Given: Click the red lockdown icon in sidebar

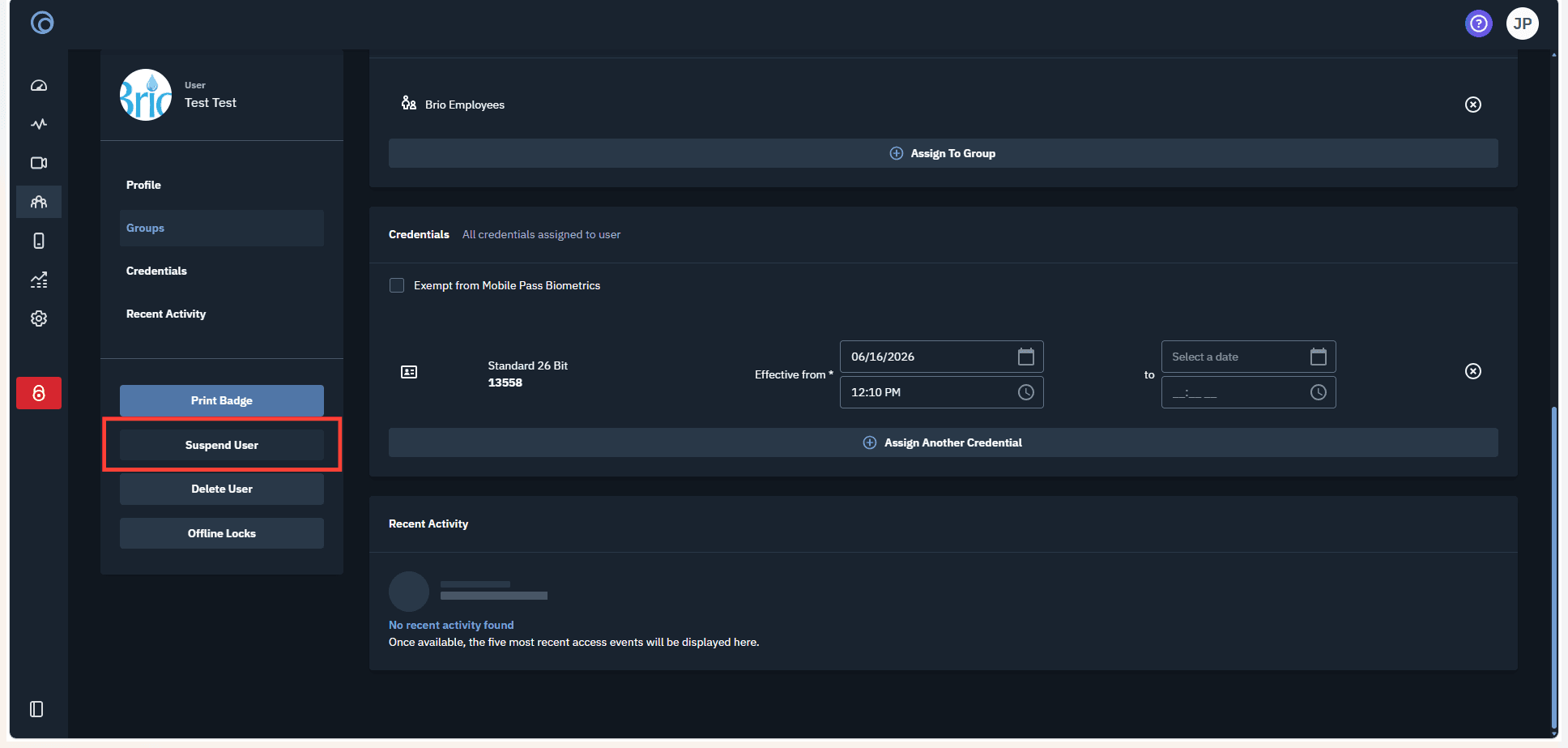Looking at the screenshot, I should [x=39, y=393].
